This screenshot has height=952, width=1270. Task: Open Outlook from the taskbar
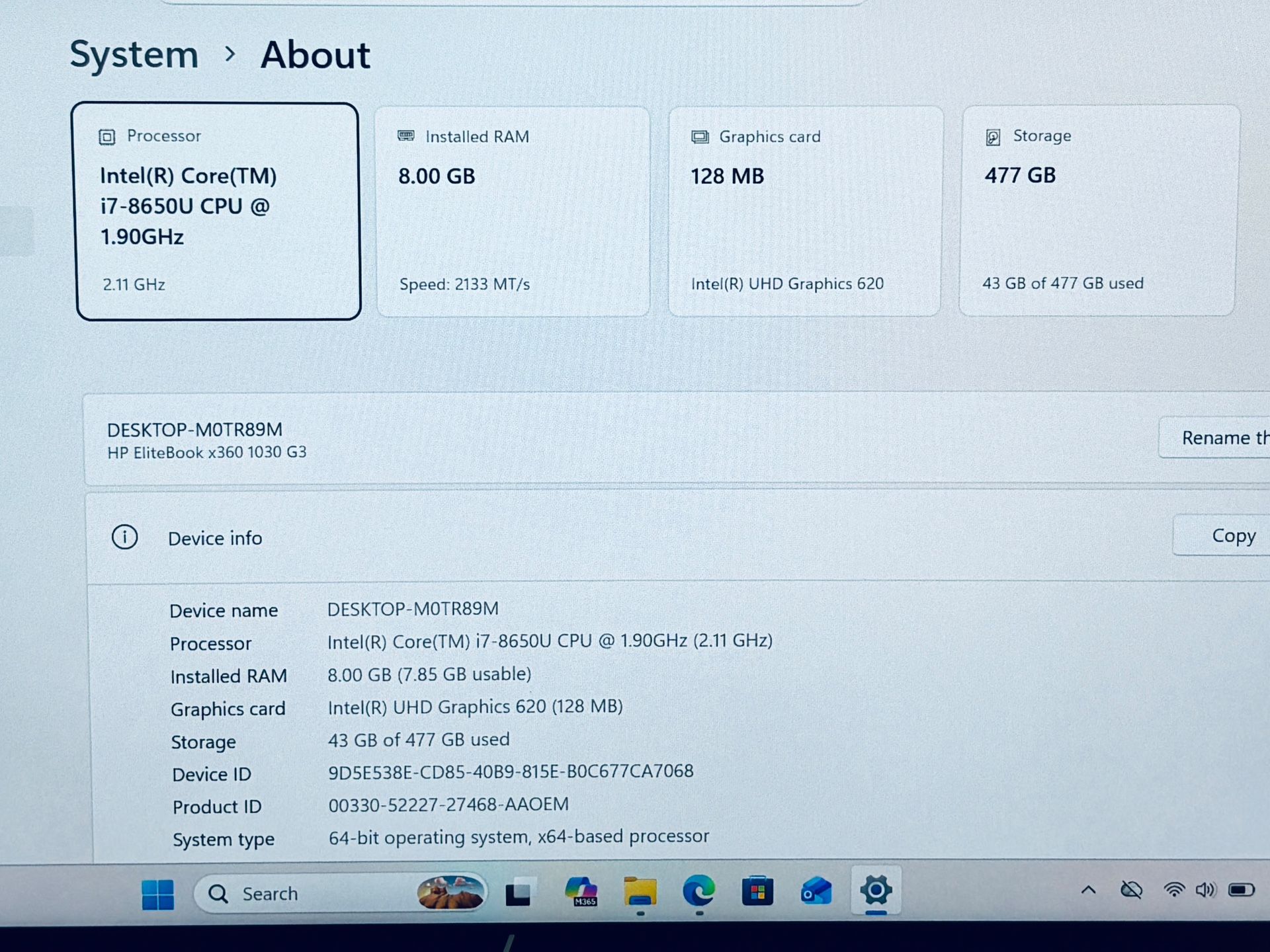click(x=816, y=891)
